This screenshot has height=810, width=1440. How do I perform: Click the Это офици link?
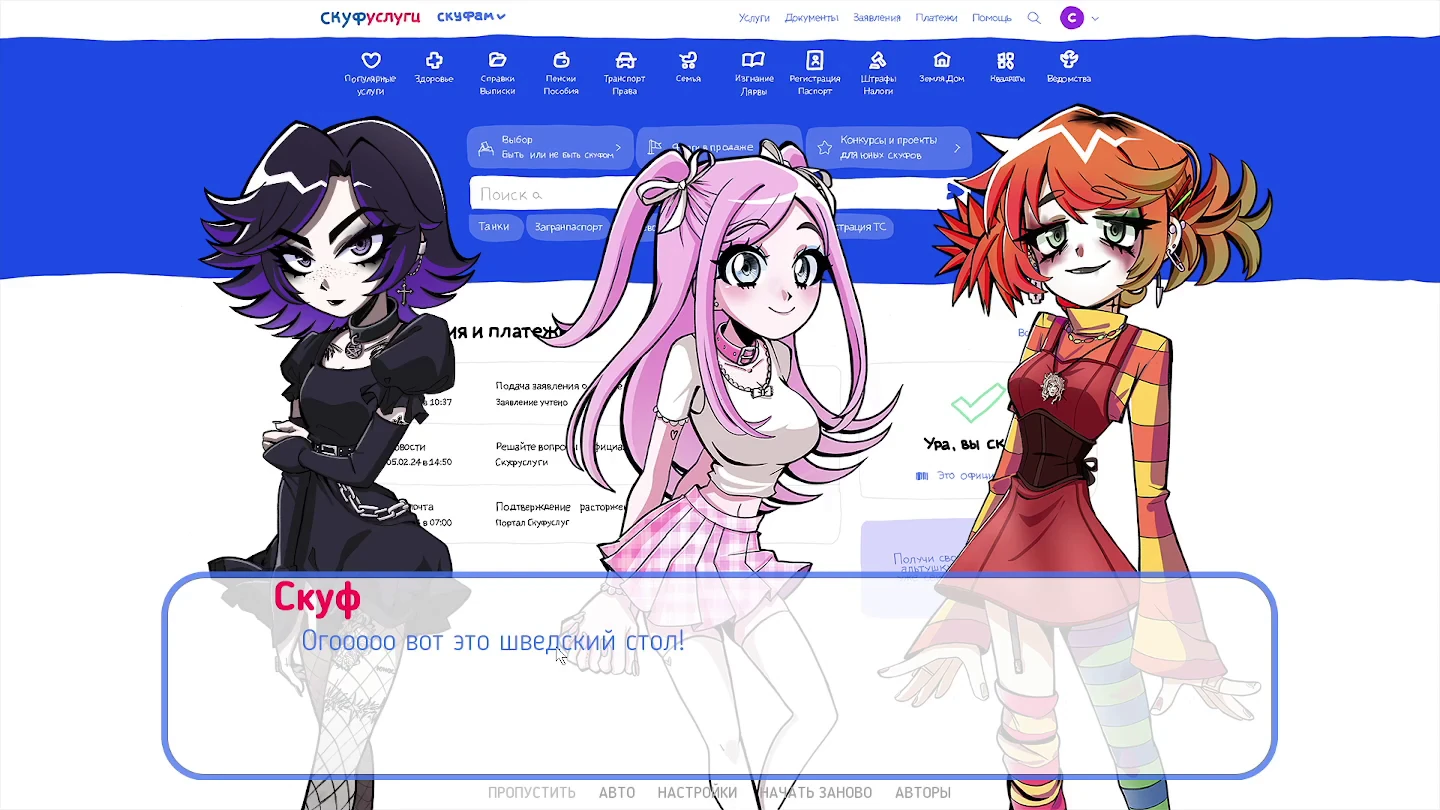[964, 476]
